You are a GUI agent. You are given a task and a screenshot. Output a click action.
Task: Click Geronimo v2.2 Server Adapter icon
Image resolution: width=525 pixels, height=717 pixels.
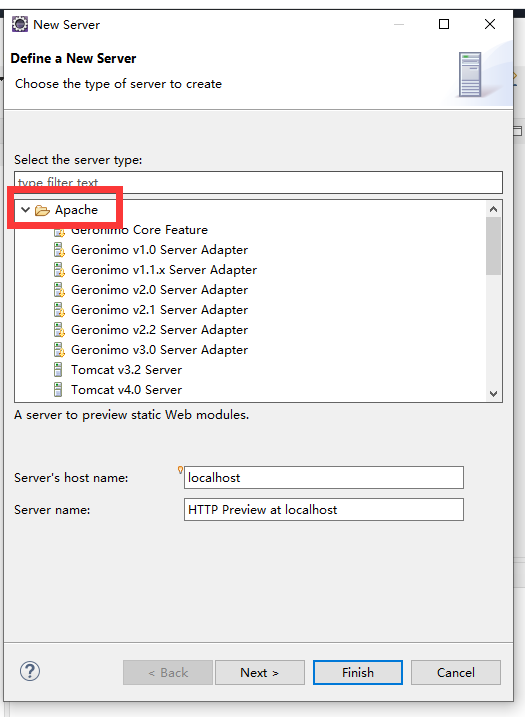[59, 330]
